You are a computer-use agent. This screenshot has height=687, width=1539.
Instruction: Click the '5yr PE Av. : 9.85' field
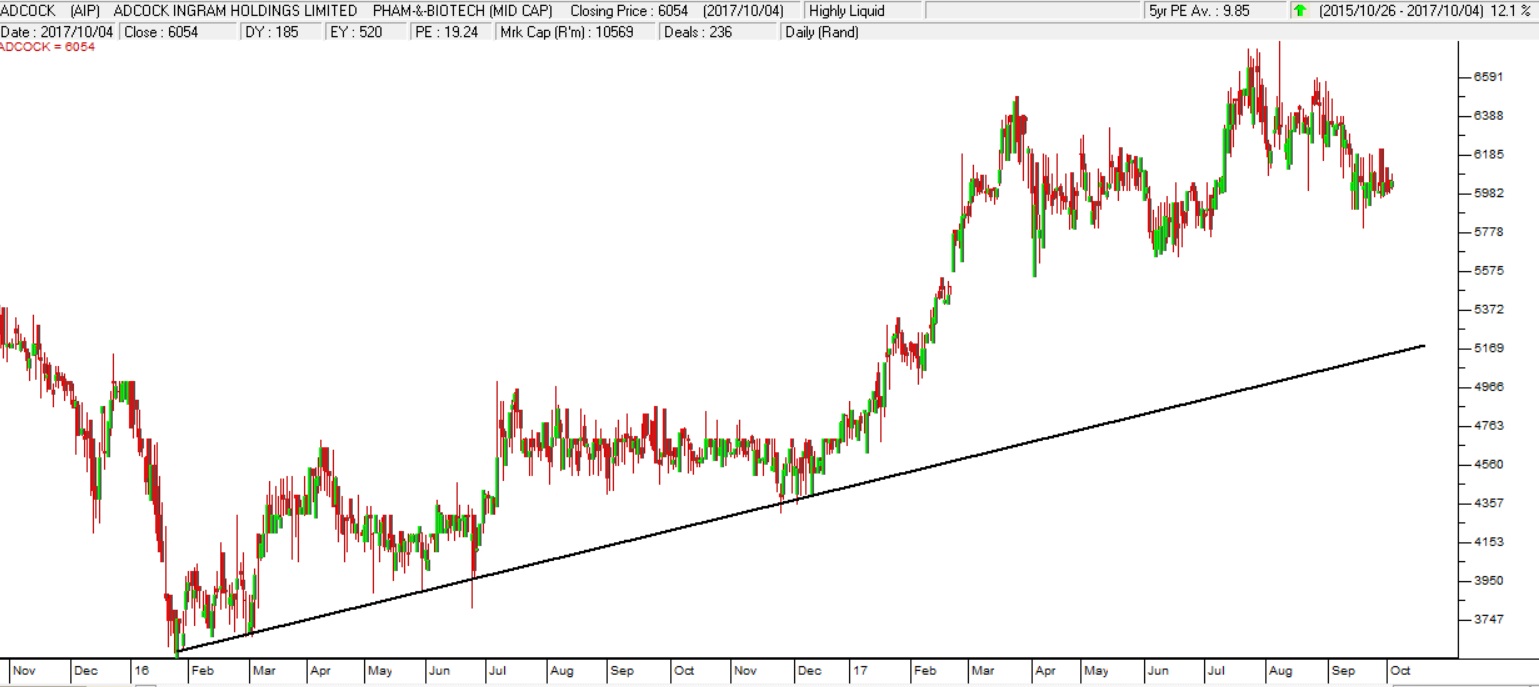pyautogui.click(x=1215, y=11)
